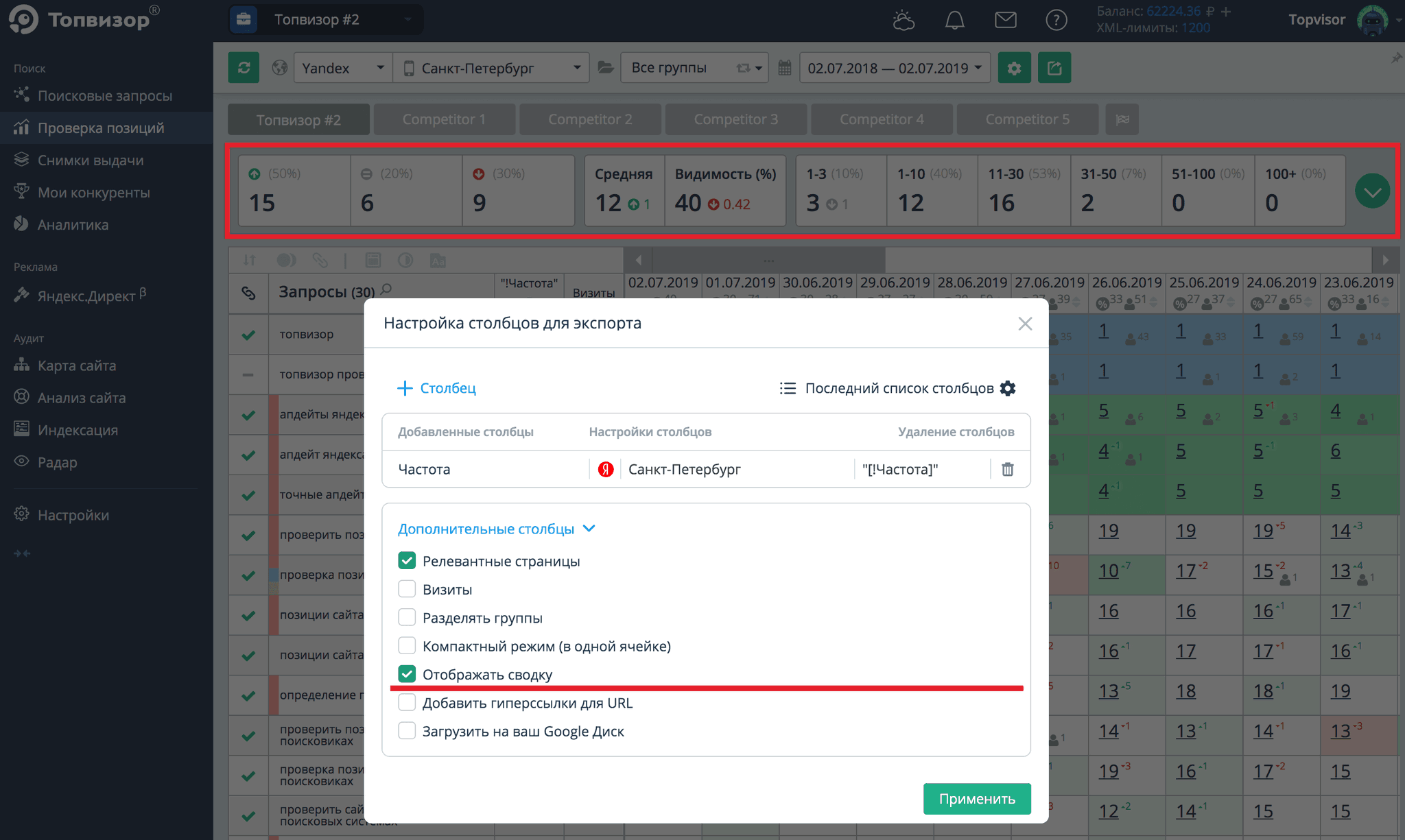This screenshot has width=1405, height=840.
Task: Click the folder icon before groups
Action: tap(605, 67)
